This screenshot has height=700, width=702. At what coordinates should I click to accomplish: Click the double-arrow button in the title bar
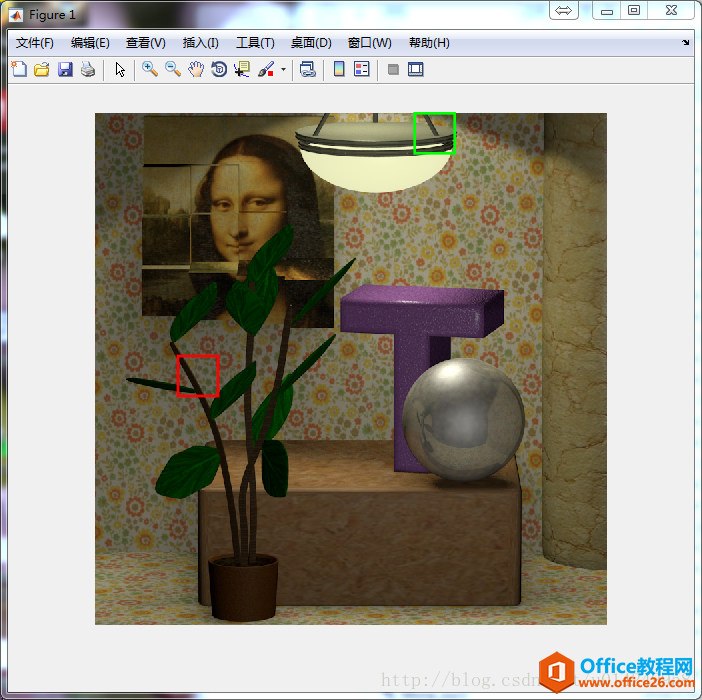click(564, 10)
